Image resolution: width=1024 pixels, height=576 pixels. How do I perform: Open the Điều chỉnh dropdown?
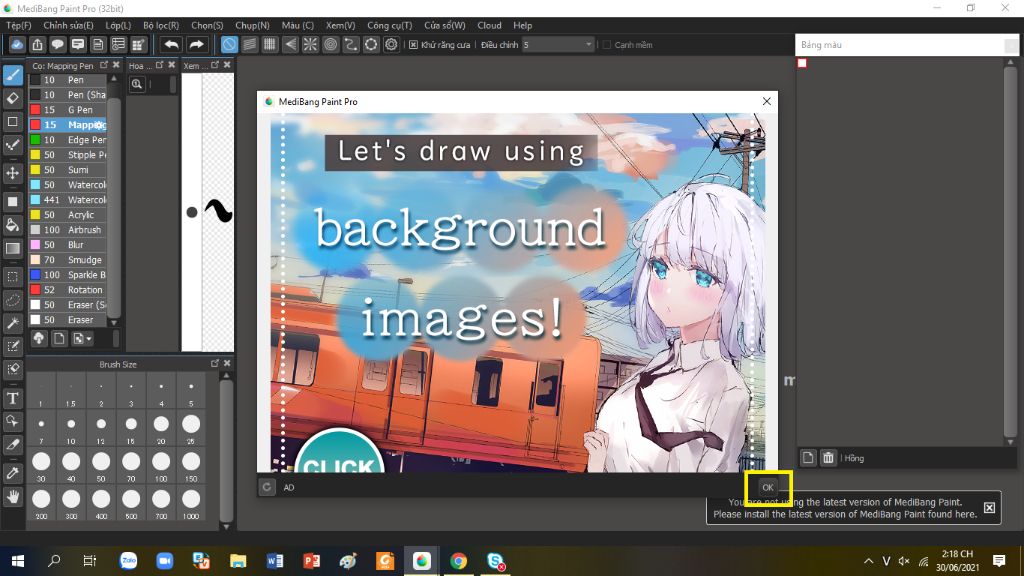tap(558, 44)
